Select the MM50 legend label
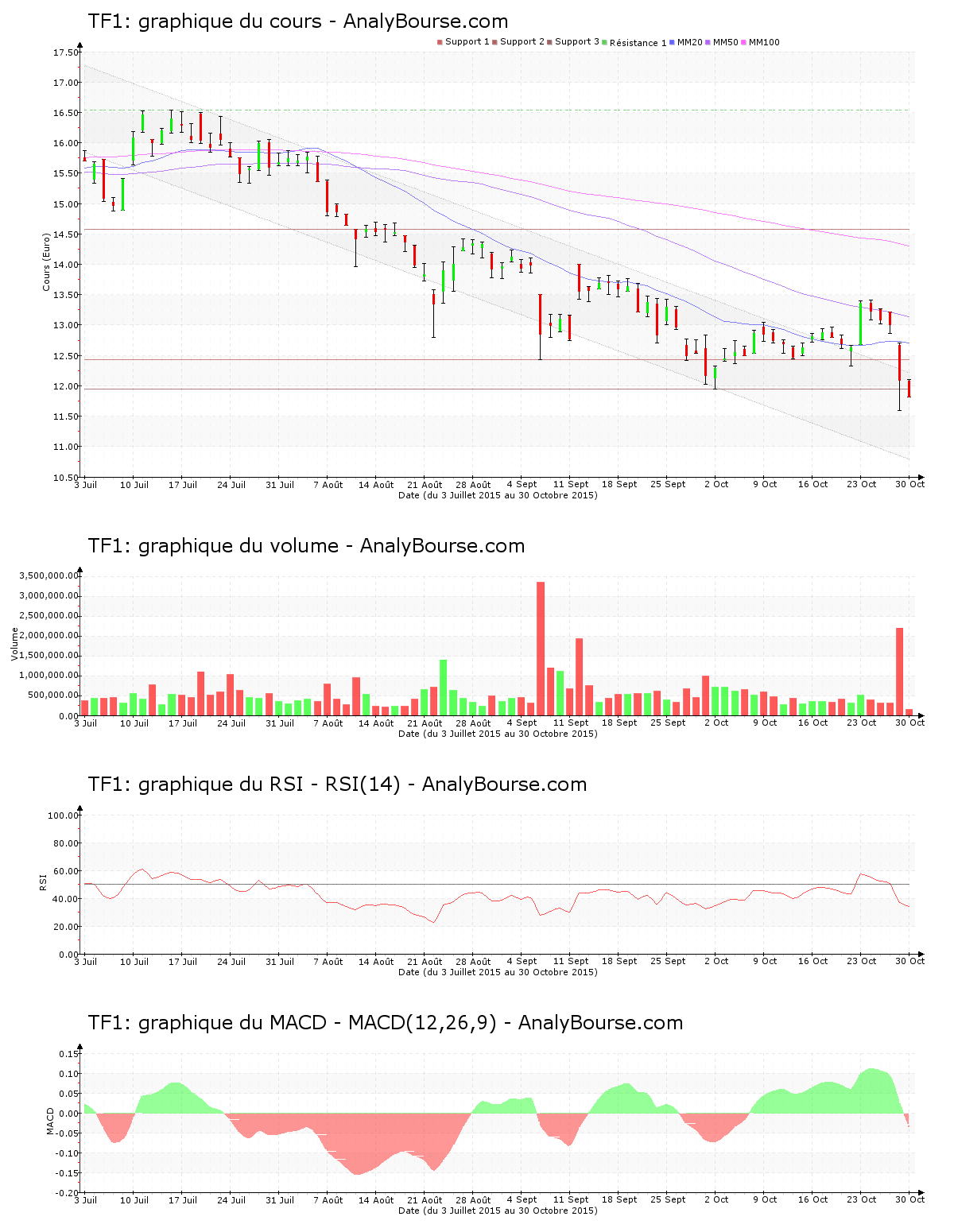Image resolution: width=954 pixels, height=1232 pixels. [726, 42]
